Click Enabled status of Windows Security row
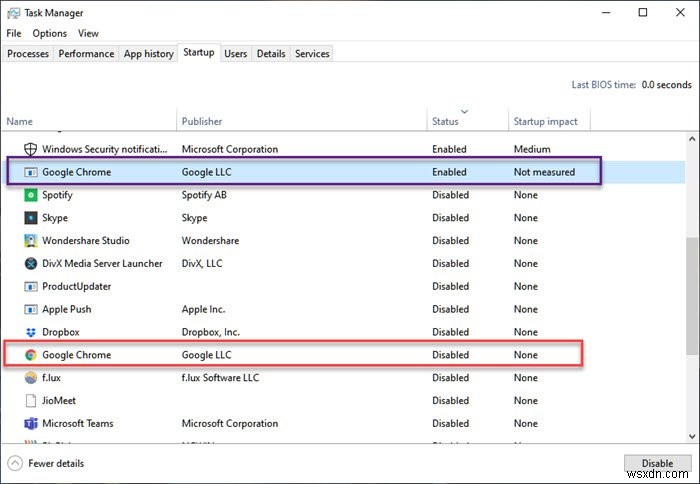The width and height of the screenshot is (700, 484). [449, 149]
